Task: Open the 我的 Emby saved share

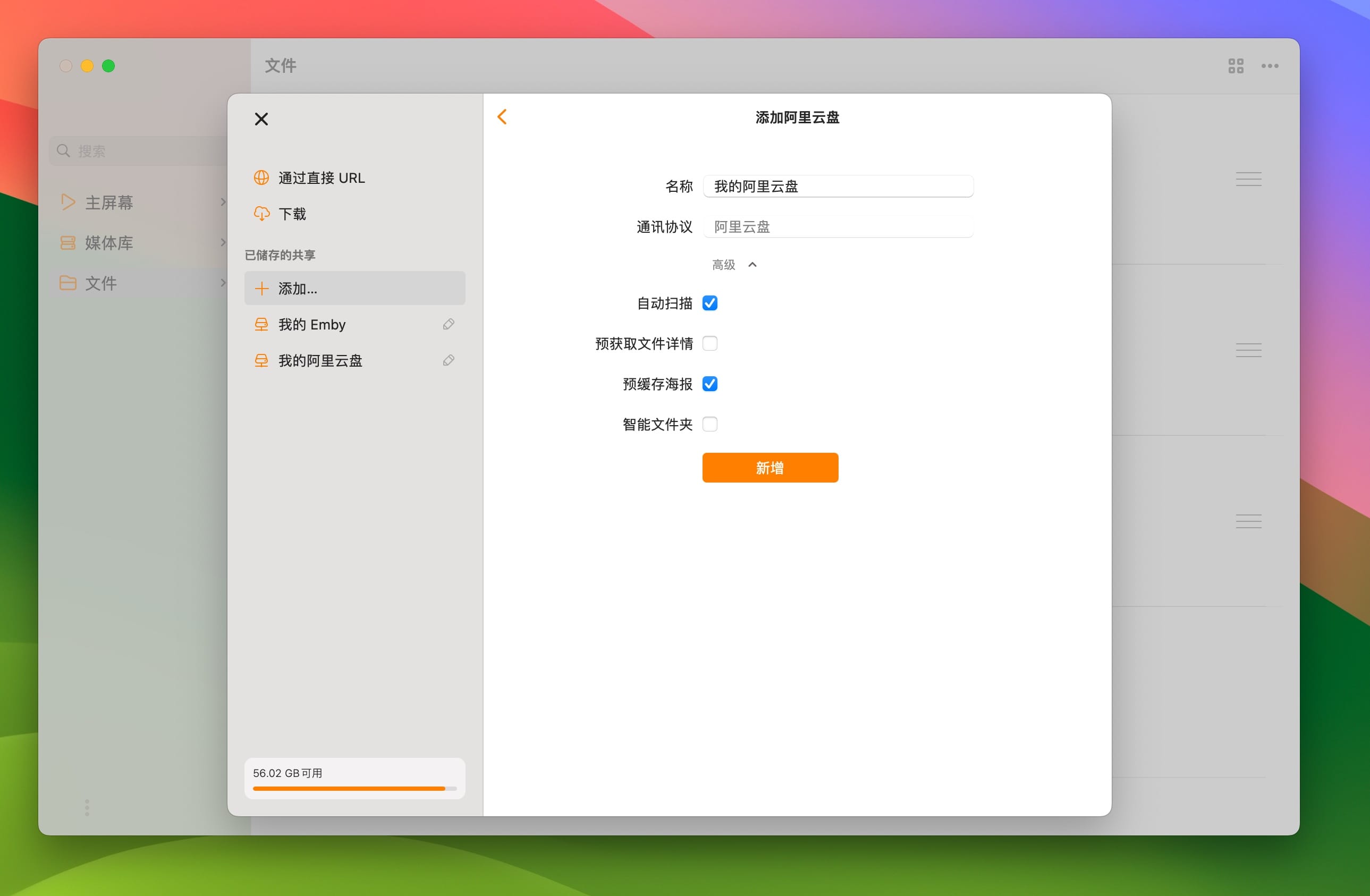Action: pos(354,325)
